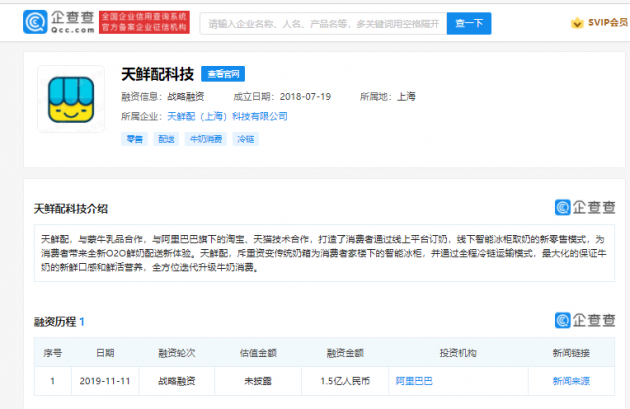
Task: Open the Qcc.com logo homepage
Action: click(59, 22)
